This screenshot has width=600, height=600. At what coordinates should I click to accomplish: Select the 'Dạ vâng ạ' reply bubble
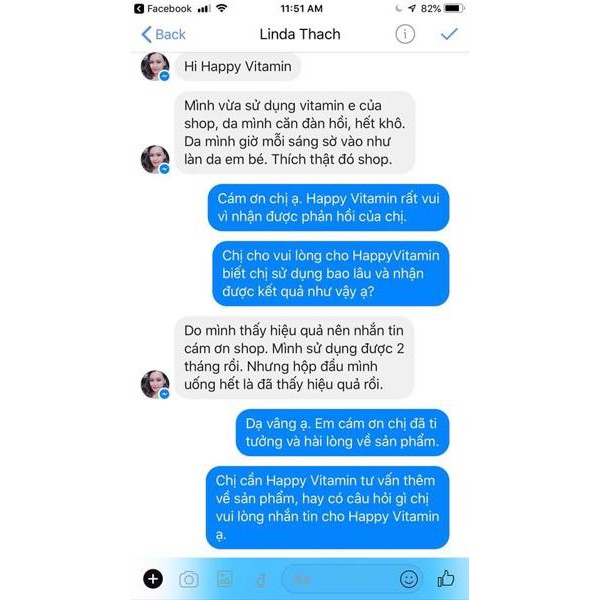(342, 432)
